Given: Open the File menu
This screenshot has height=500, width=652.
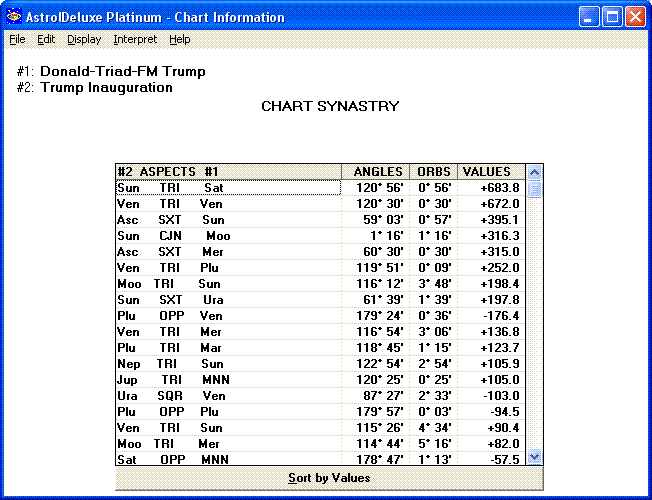Looking at the screenshot, I should tap(17, 40).
